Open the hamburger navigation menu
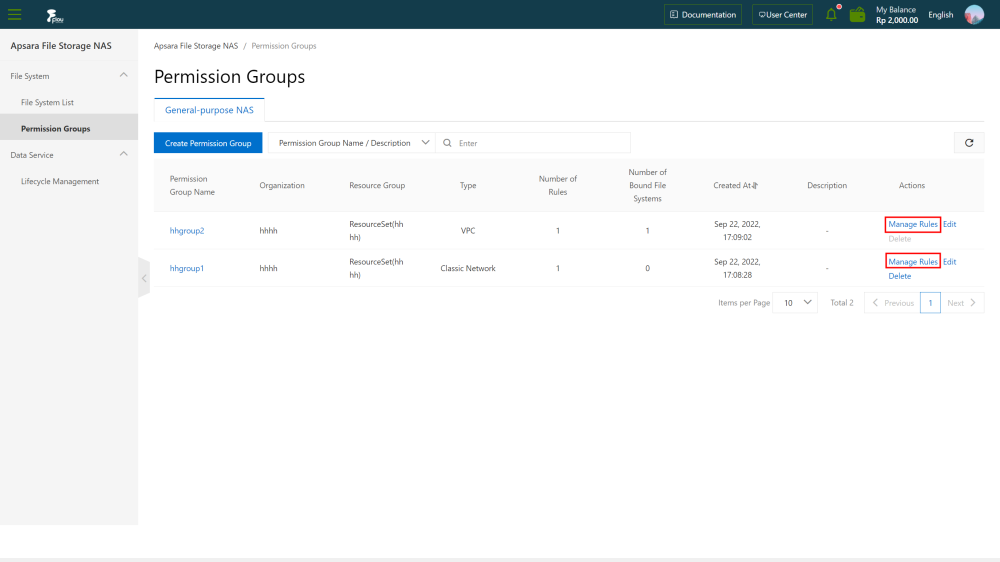 coord(15,15)
